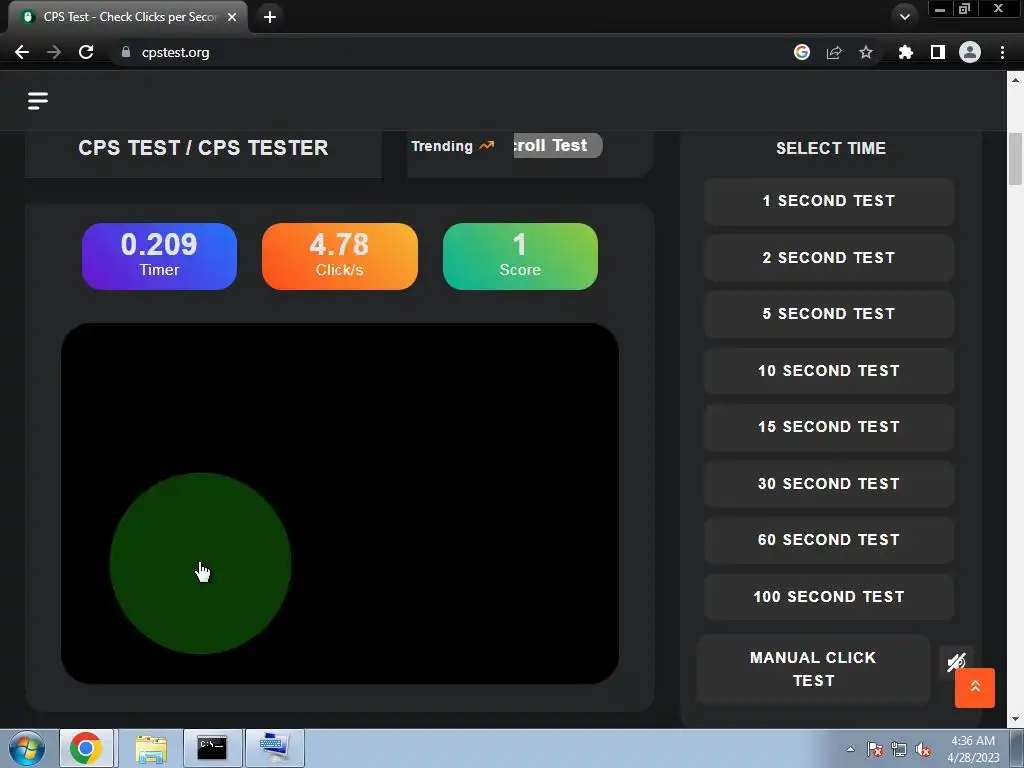1024x768 pixels.
Task: Expand the tab search dropdown arrow
Action: [904, 17]
